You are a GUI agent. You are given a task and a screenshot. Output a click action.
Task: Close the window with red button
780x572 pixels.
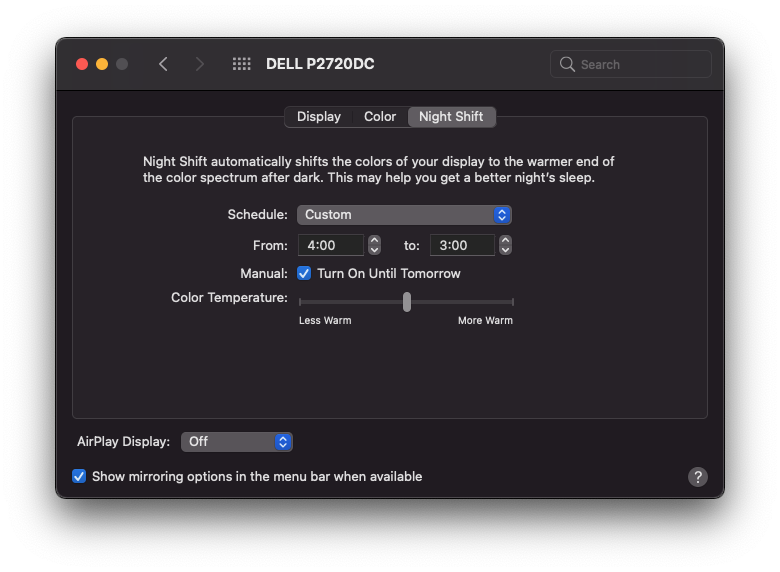[82, 64]
